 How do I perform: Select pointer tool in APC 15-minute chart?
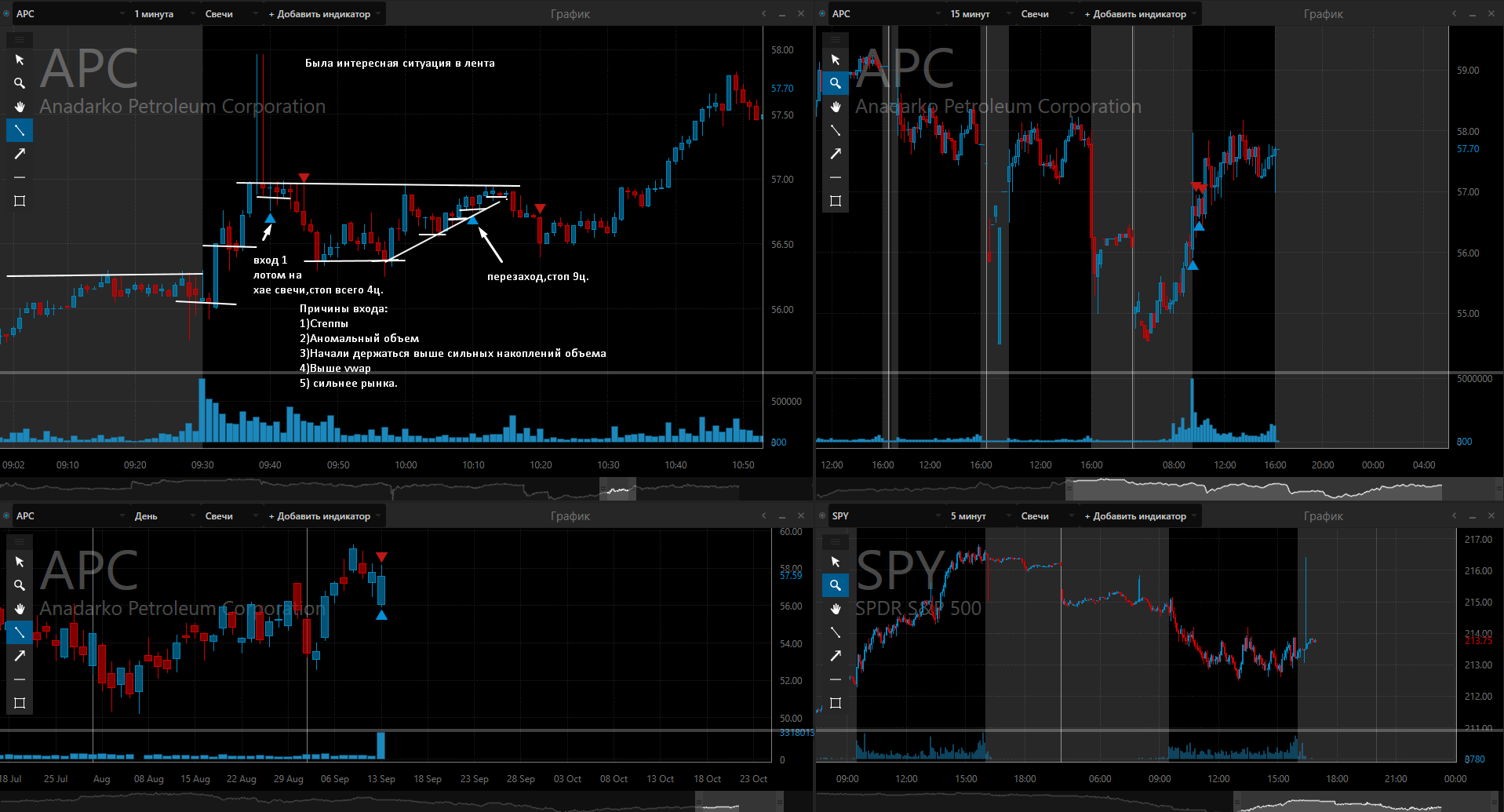836,60
